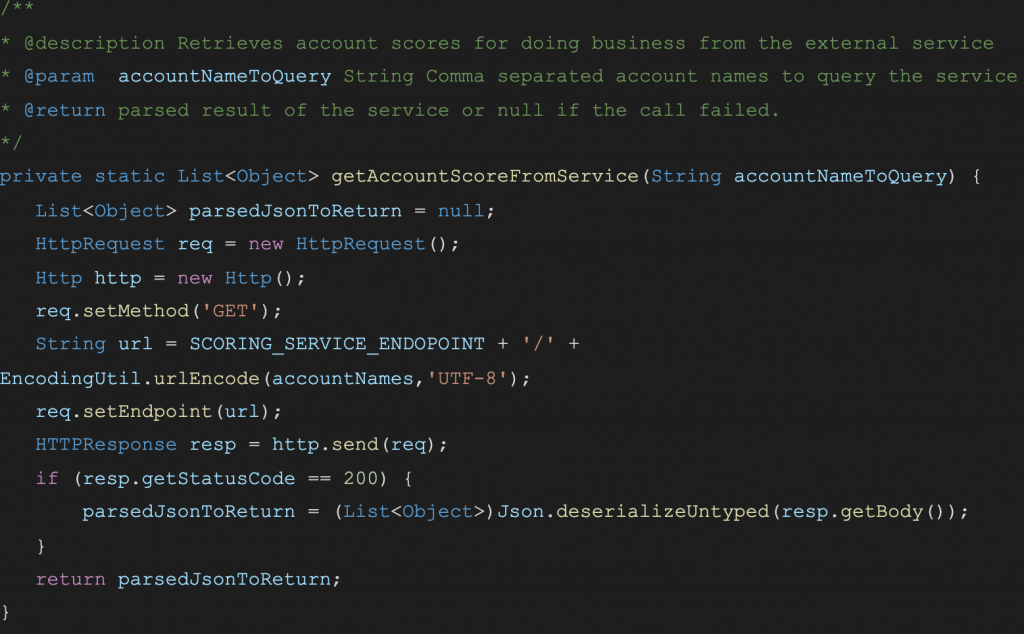Click the 'GET' string literal

[231, 311]
